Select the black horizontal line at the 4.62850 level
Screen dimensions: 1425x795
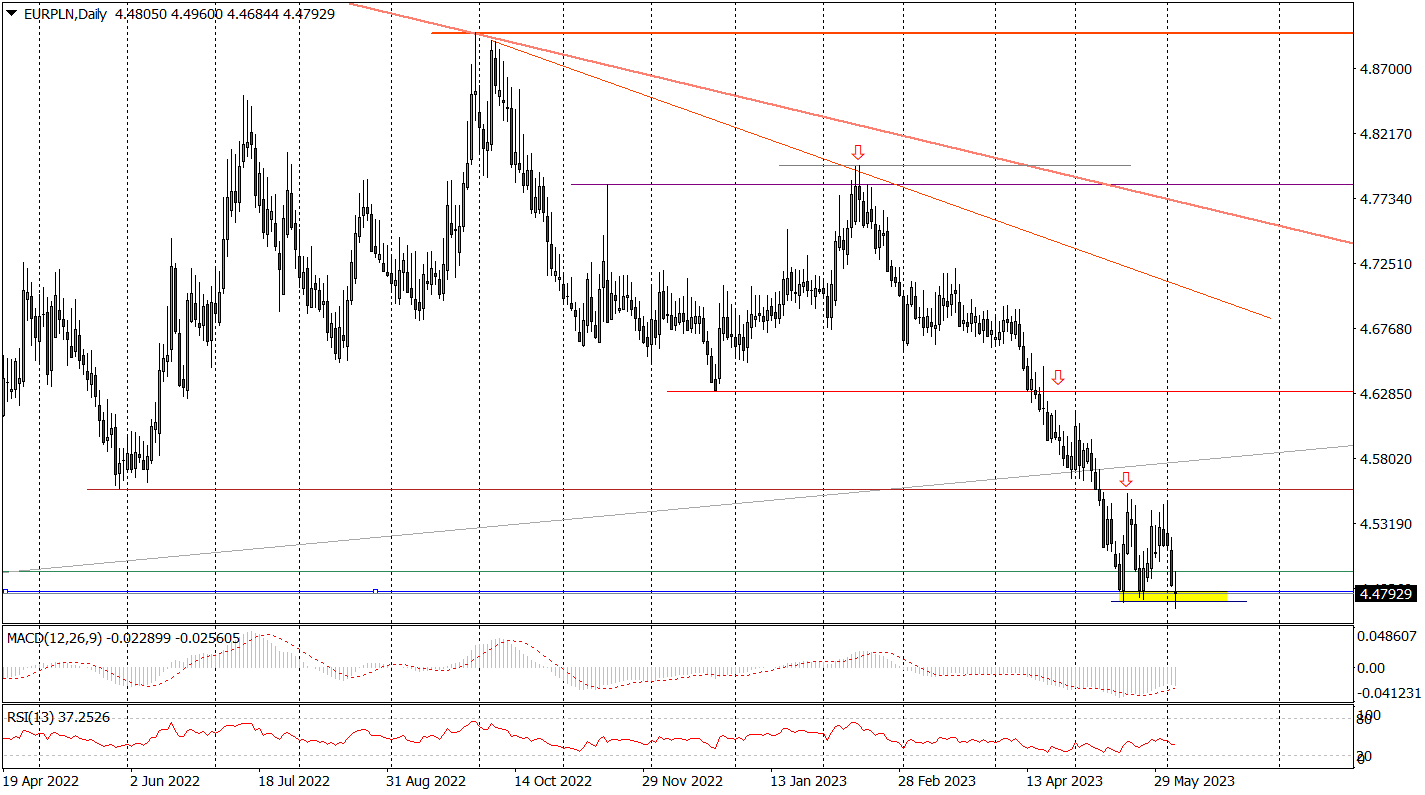click(1009, 391)
